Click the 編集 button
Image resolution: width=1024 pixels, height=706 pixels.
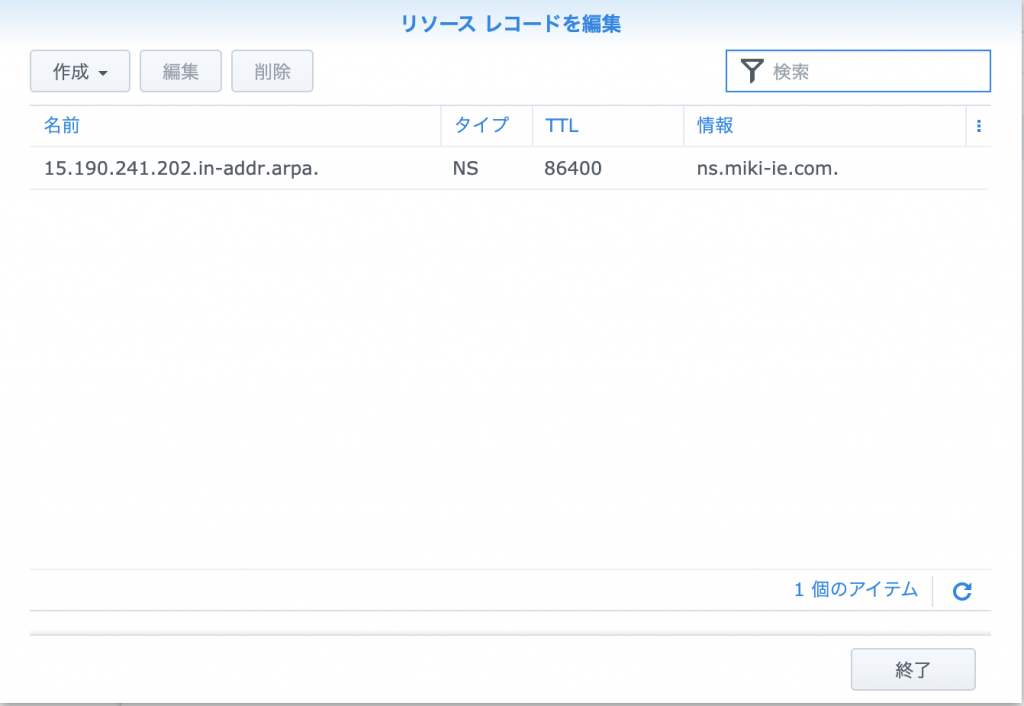(180, 72)
